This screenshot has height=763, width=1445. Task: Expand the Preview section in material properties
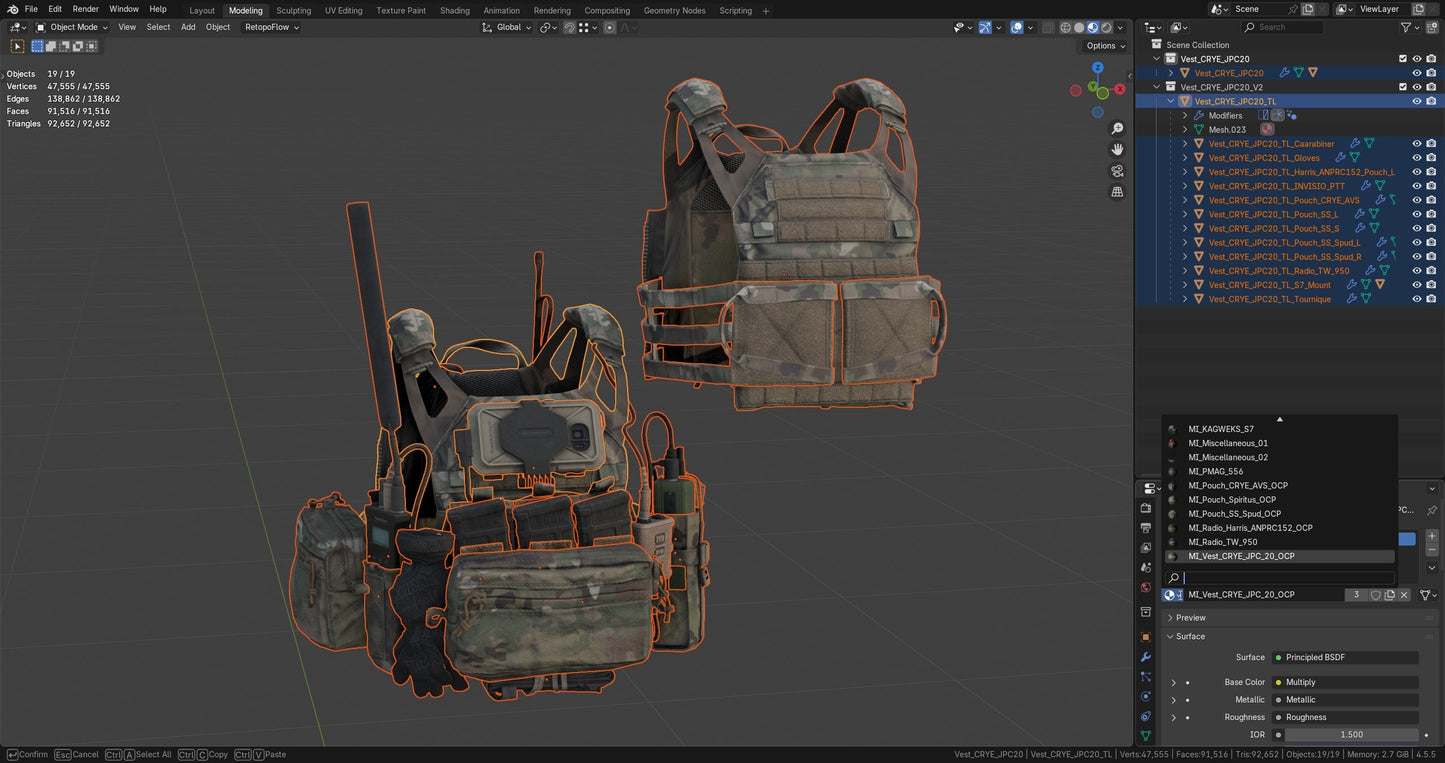point(1188,617)
